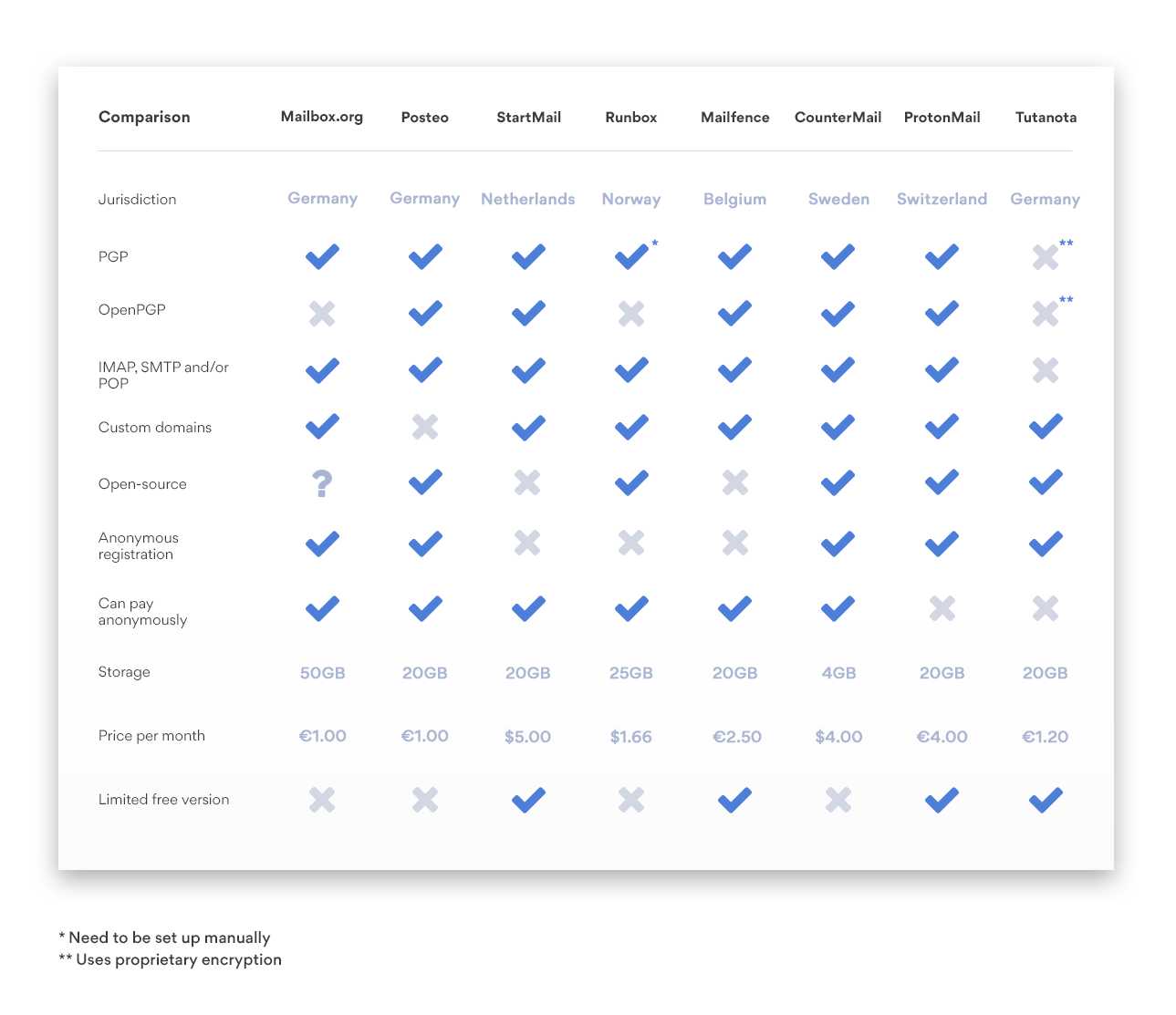Click the Mailfence Limited free version checkmark
Screen dimensions: 1176x1015
(734, 800)
